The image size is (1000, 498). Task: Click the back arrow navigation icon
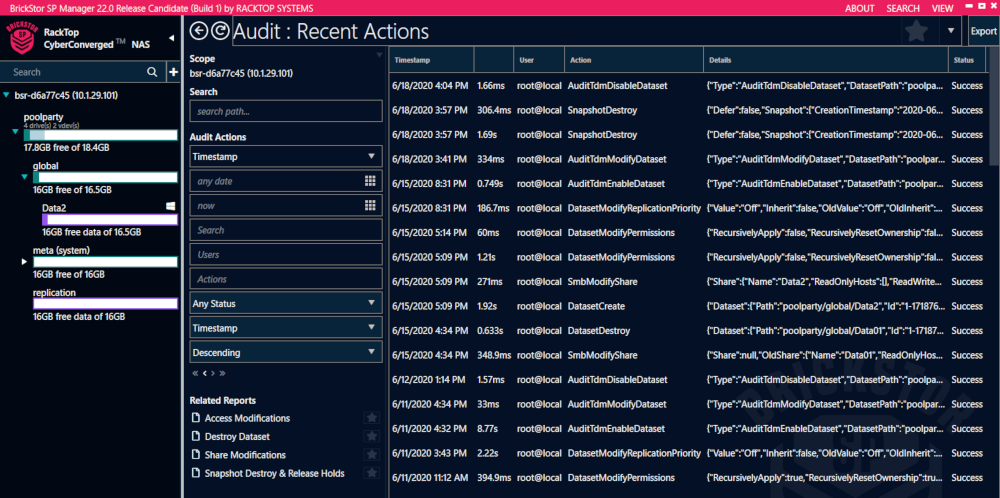coord(198,31)
